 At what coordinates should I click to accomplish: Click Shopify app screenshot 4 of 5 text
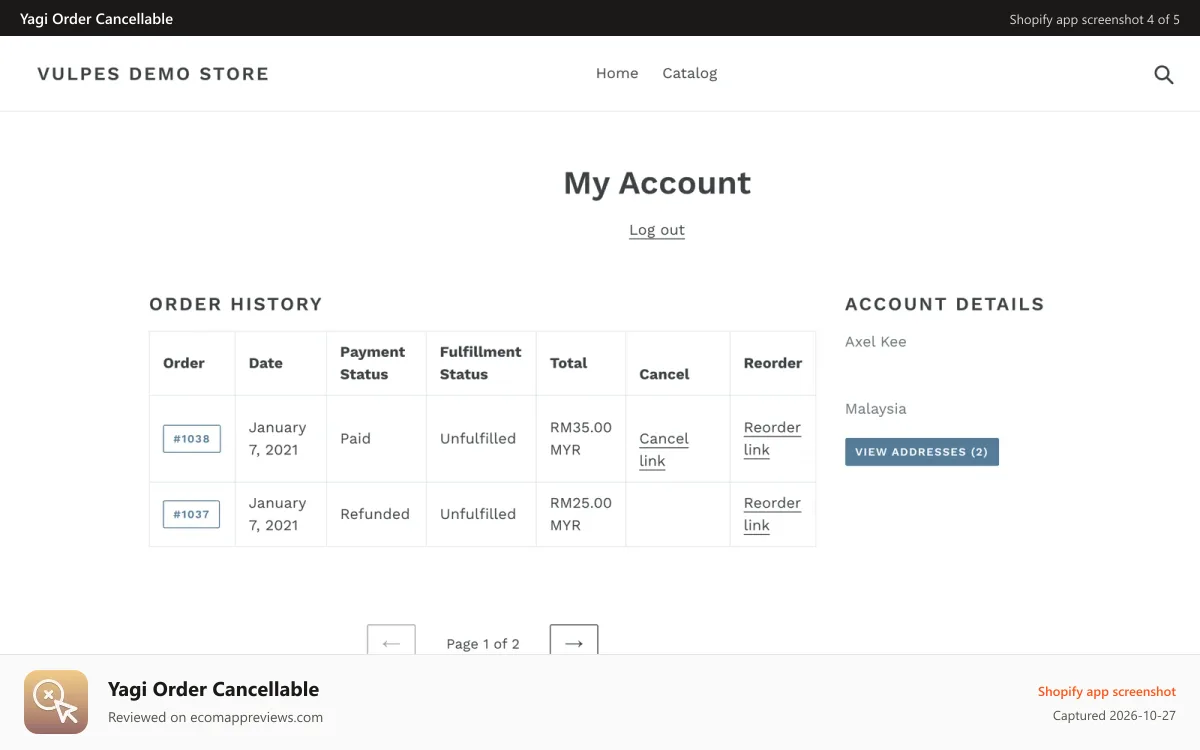point(1094,19)
